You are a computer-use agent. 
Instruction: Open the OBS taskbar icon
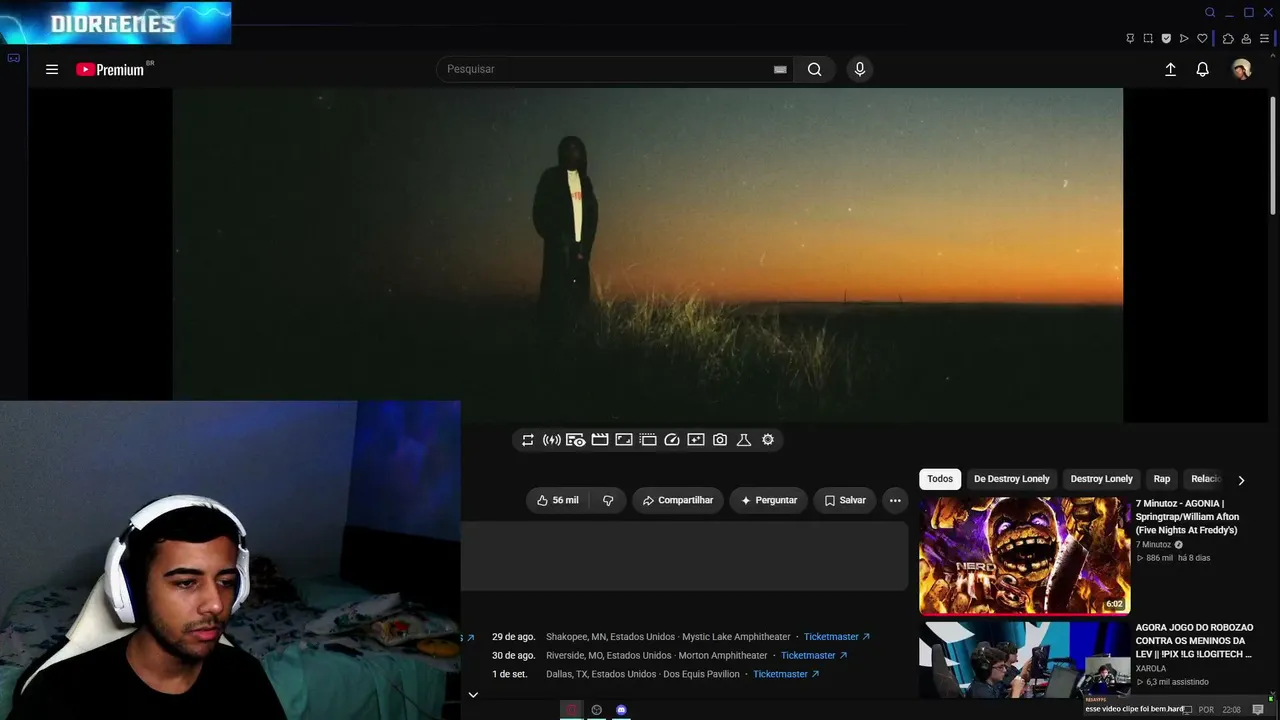pyautogui.click(x=597, y=710)
